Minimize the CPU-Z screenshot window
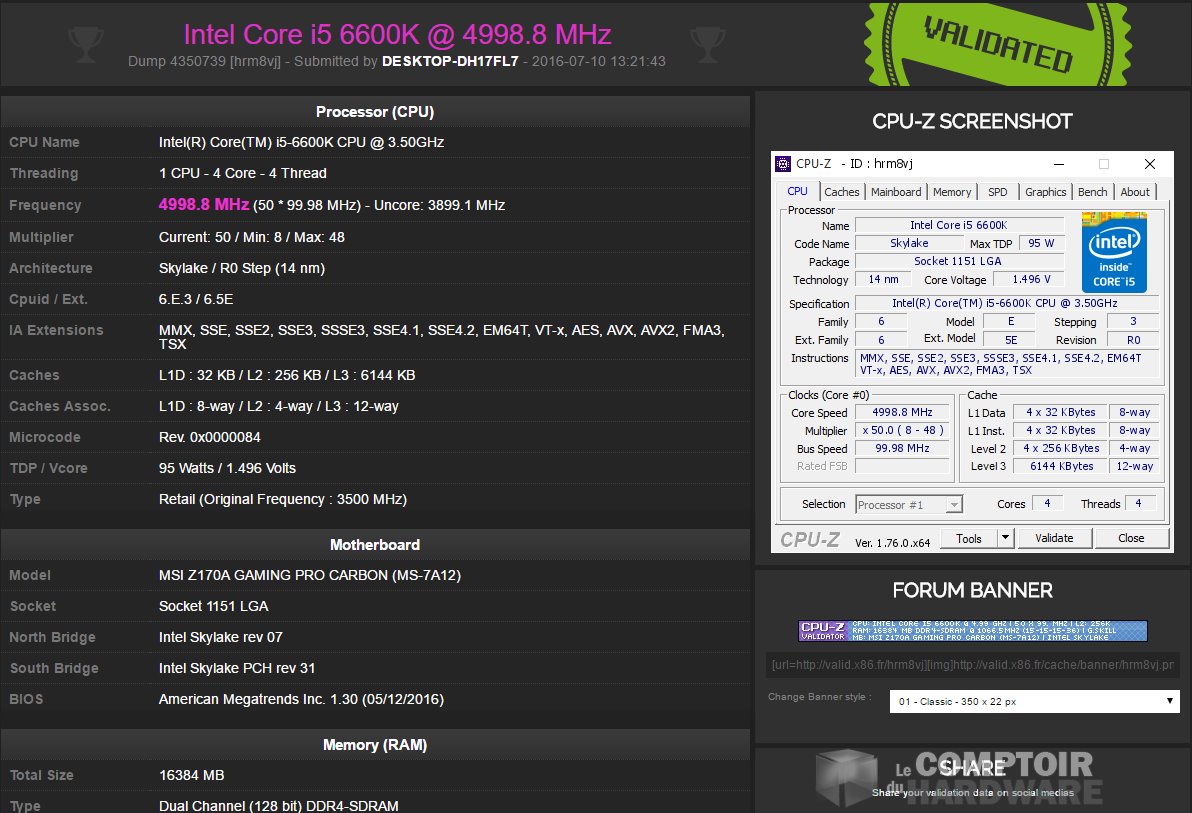The image size is (1192, 813). [x=1059, y=164]
